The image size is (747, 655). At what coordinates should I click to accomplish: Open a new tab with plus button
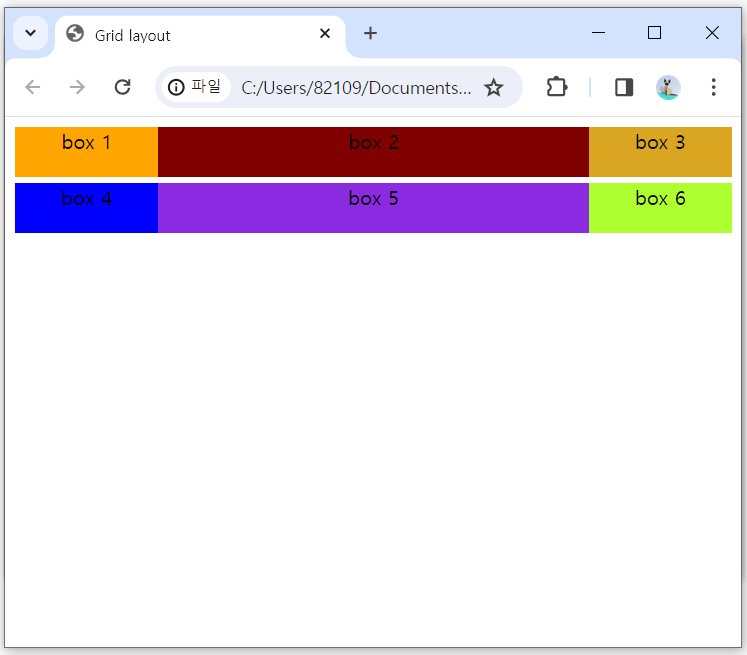[370, 33]
